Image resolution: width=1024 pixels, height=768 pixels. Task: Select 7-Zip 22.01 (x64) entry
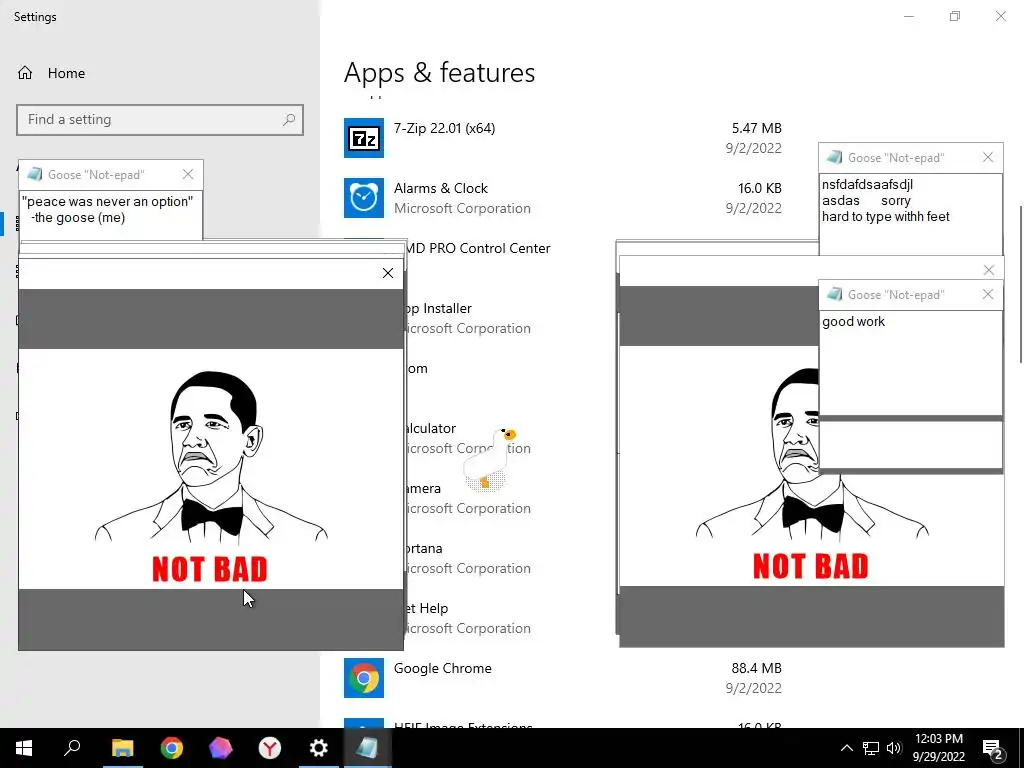pos(444,128)
